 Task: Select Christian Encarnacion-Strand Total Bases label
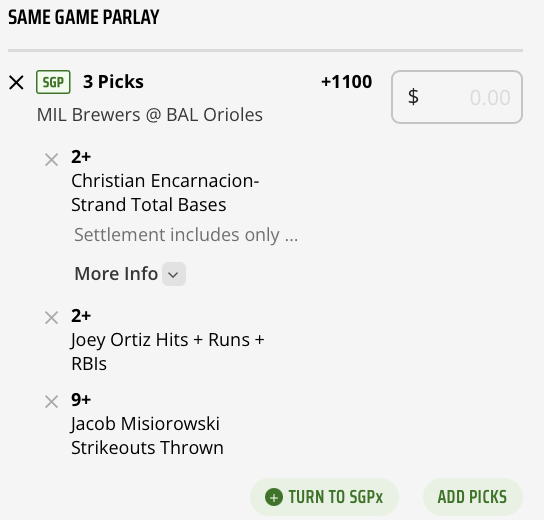[x=165, y=193]
